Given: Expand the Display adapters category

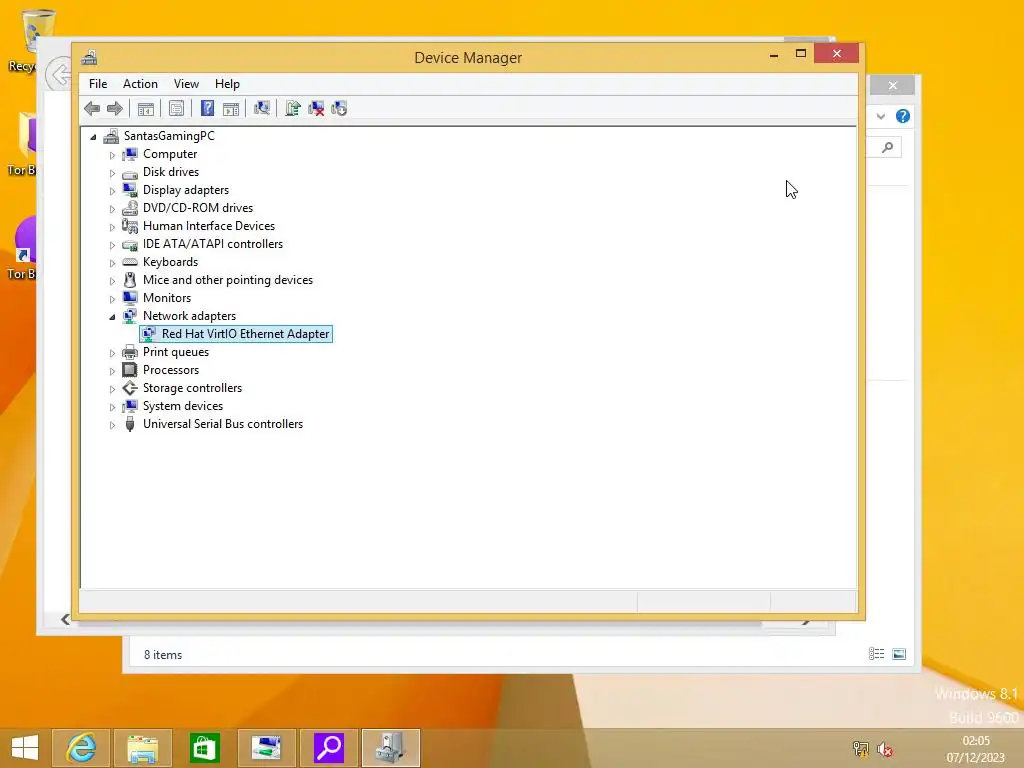Looking at the screenshot, I should click(112, 191).
